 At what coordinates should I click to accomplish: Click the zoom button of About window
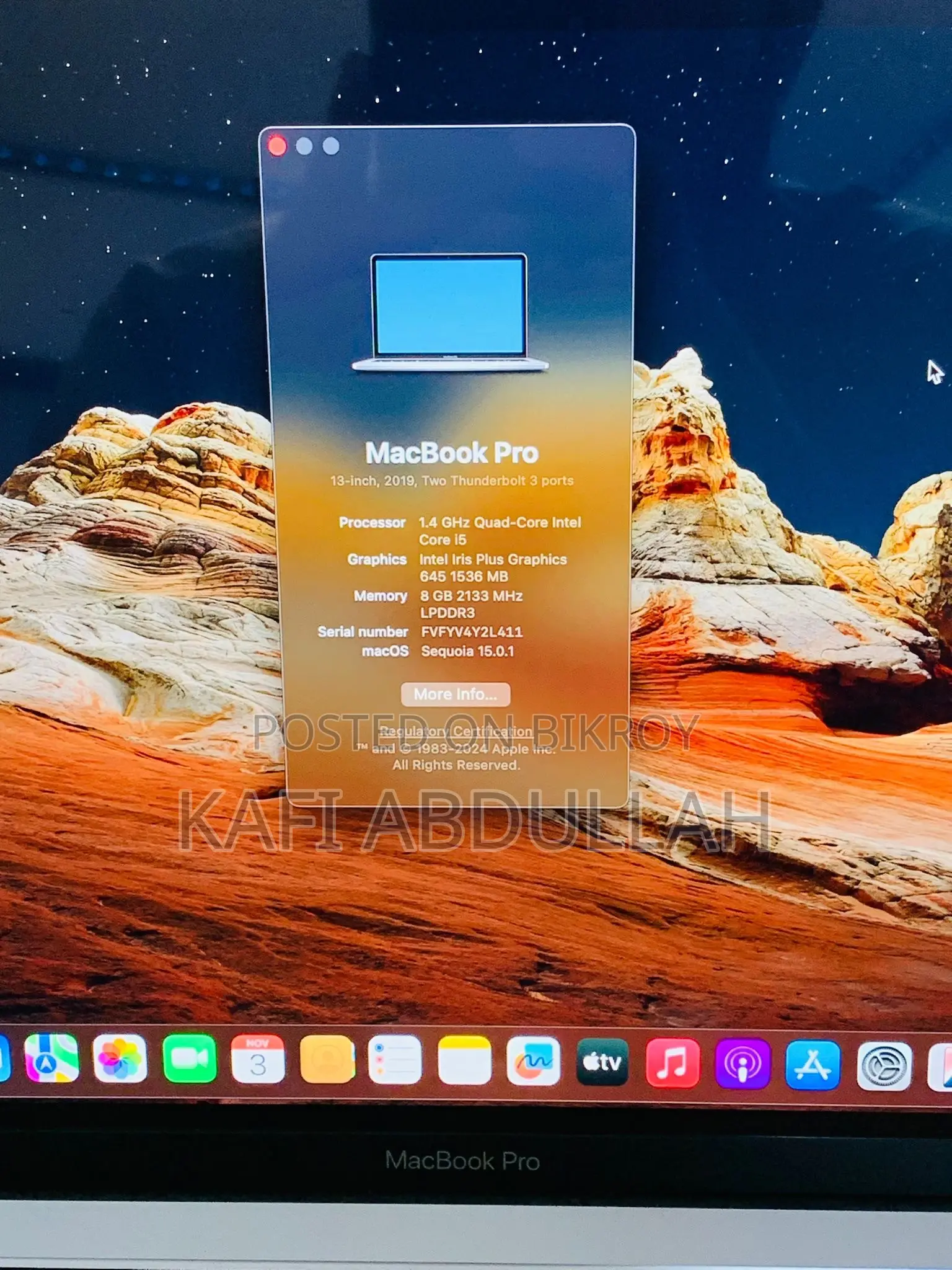point(331,146)
